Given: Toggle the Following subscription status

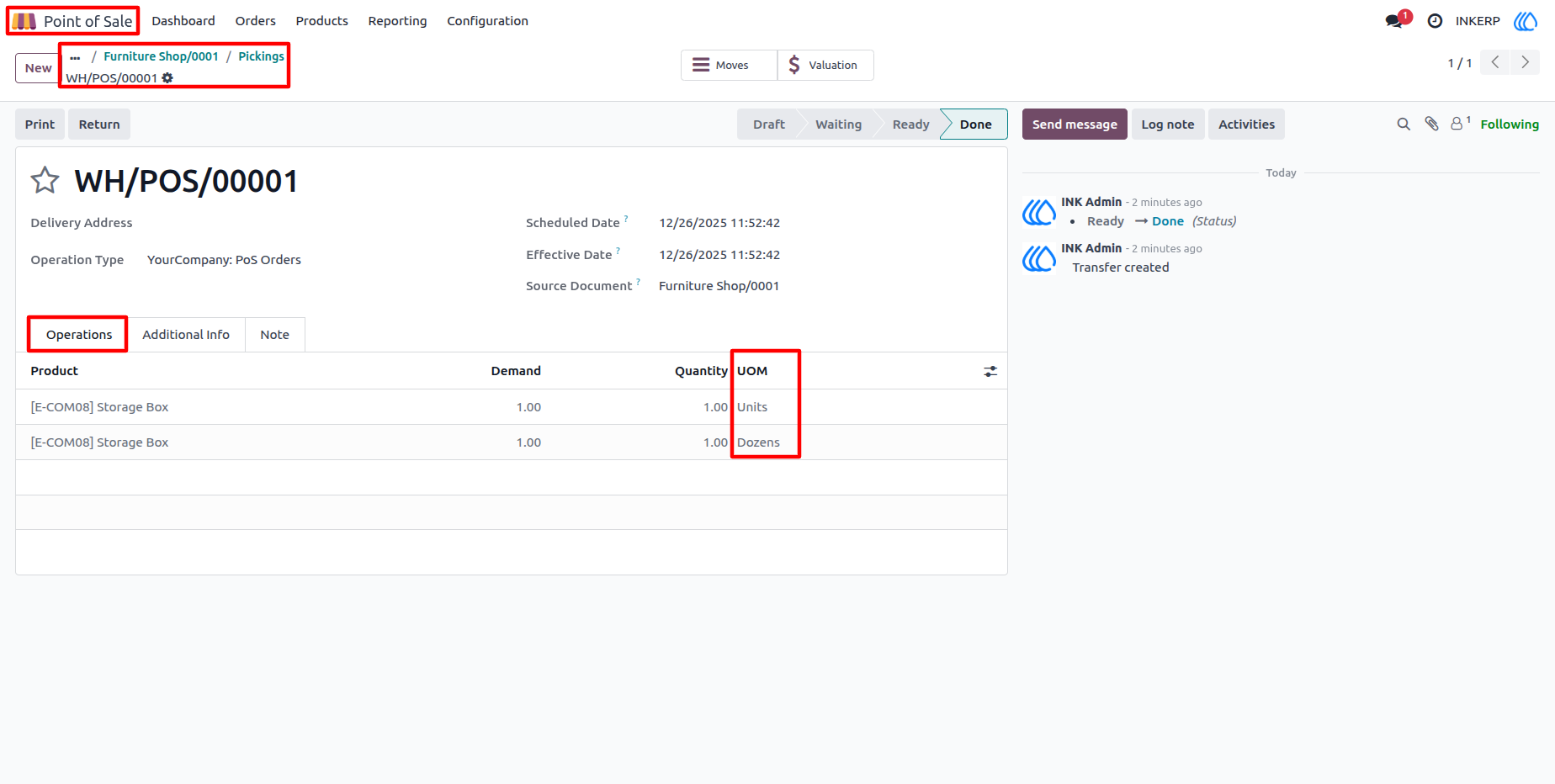Looking at the screenshot, I should click(x=1510, y=124).
